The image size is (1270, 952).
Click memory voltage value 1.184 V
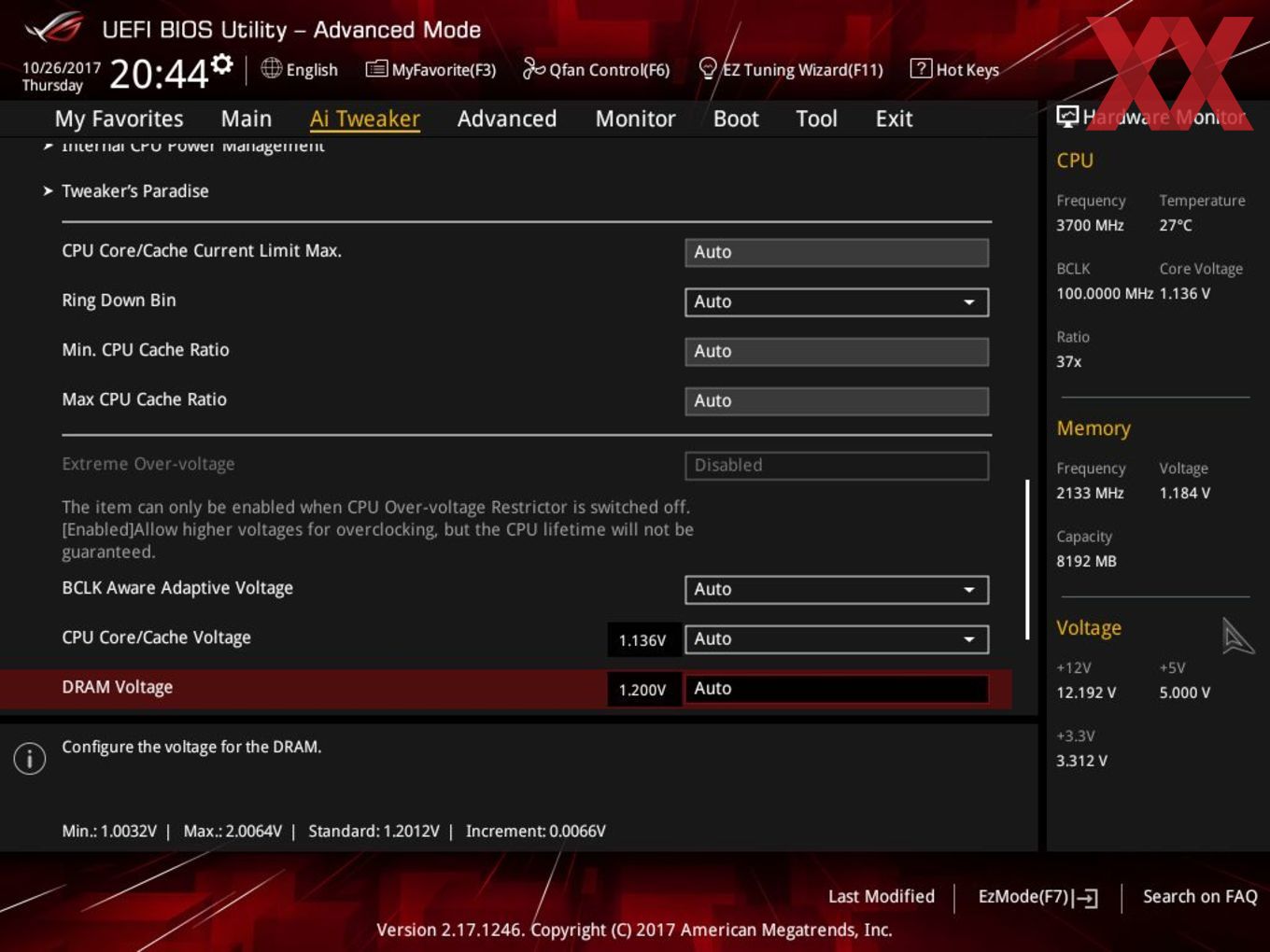(1185, 493)
